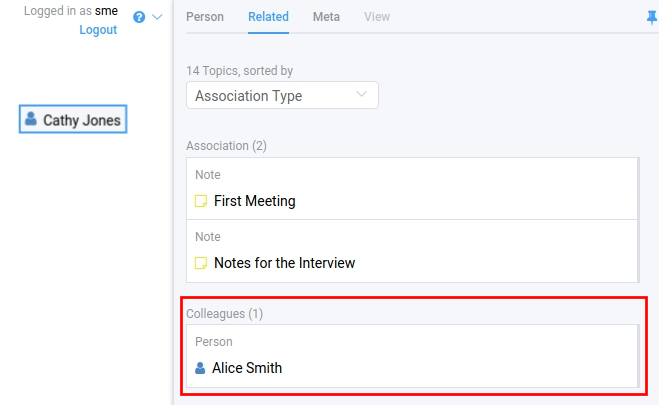Select the Related tab

click(x=268, y=17)
